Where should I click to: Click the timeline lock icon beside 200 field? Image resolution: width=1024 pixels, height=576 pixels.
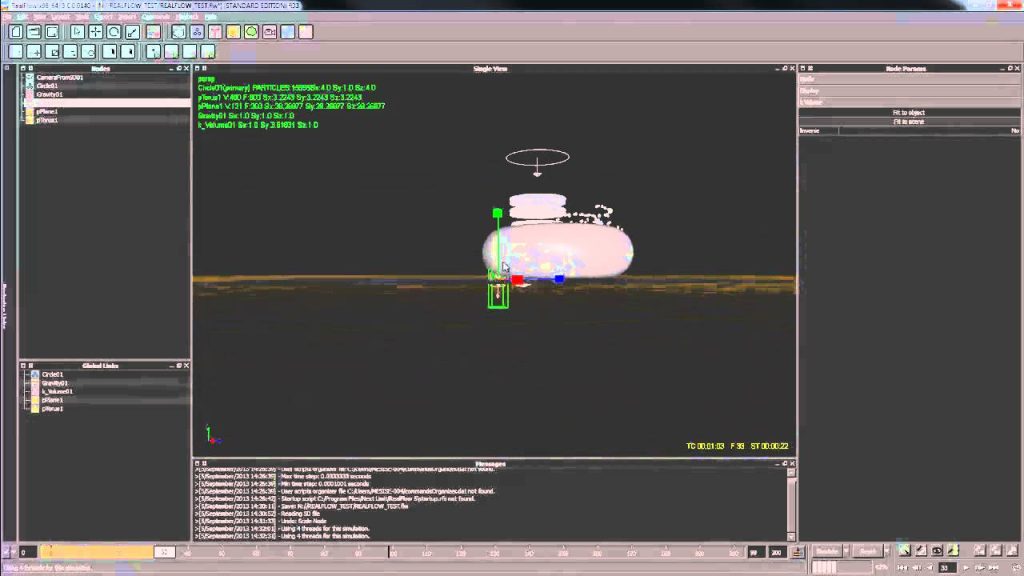(797, 552)
